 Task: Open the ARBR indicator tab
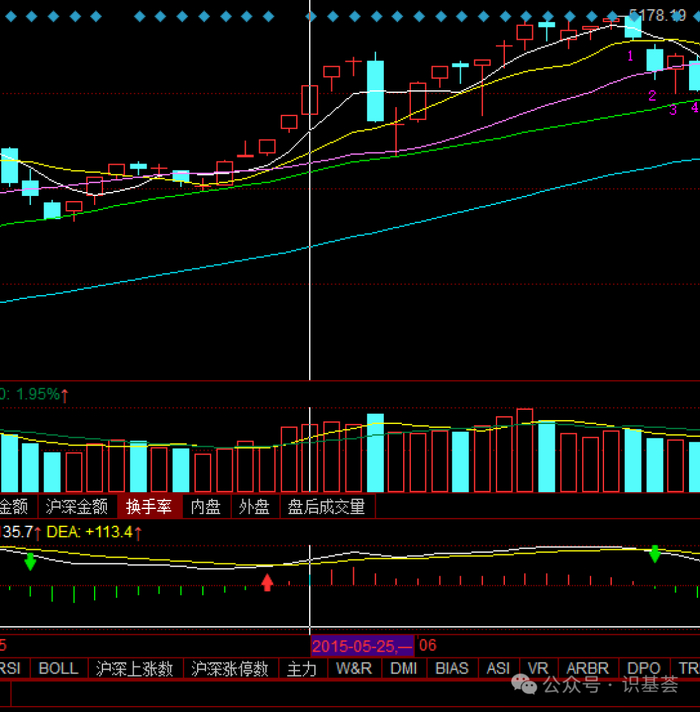(587, 668)
